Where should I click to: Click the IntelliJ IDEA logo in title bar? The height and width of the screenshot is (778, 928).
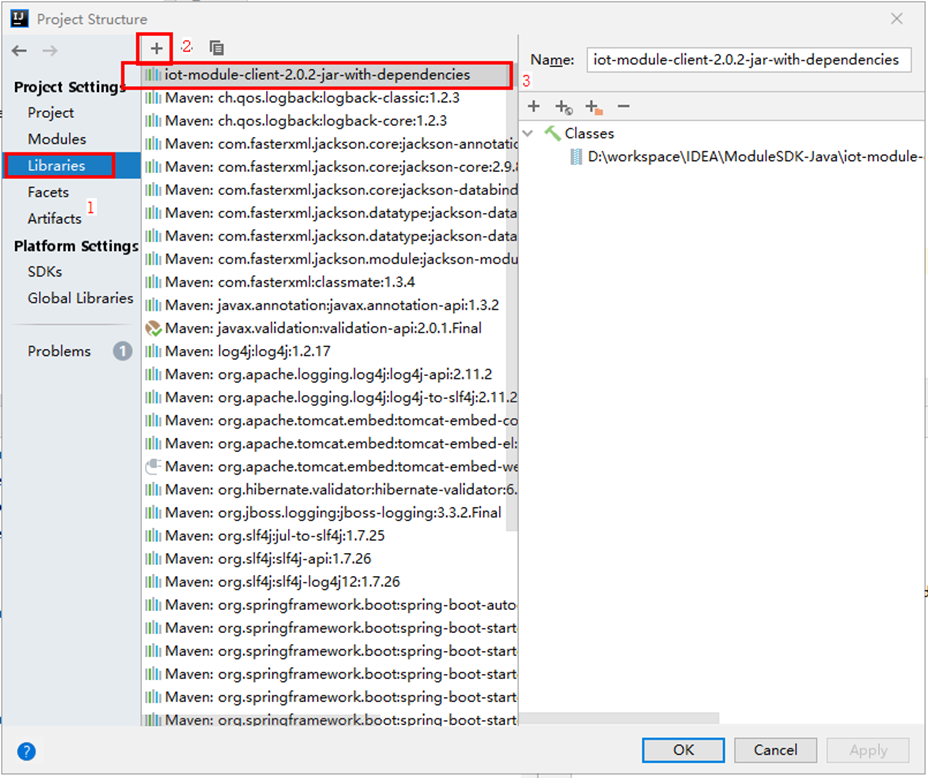point(20,18)
